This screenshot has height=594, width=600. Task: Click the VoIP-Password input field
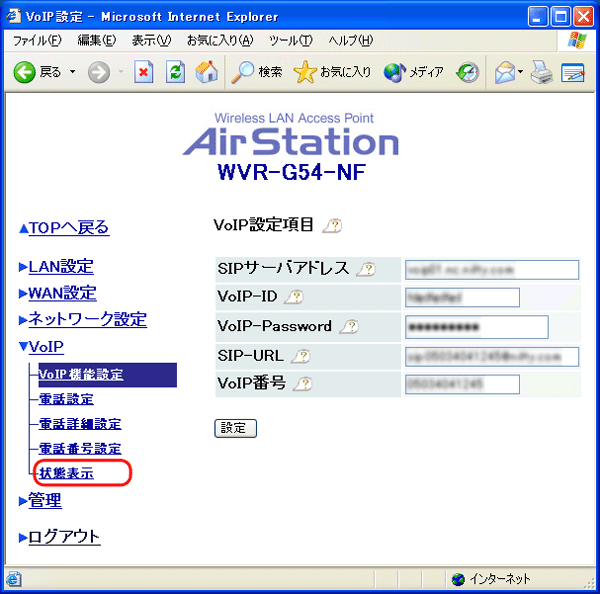click(477, 327)
